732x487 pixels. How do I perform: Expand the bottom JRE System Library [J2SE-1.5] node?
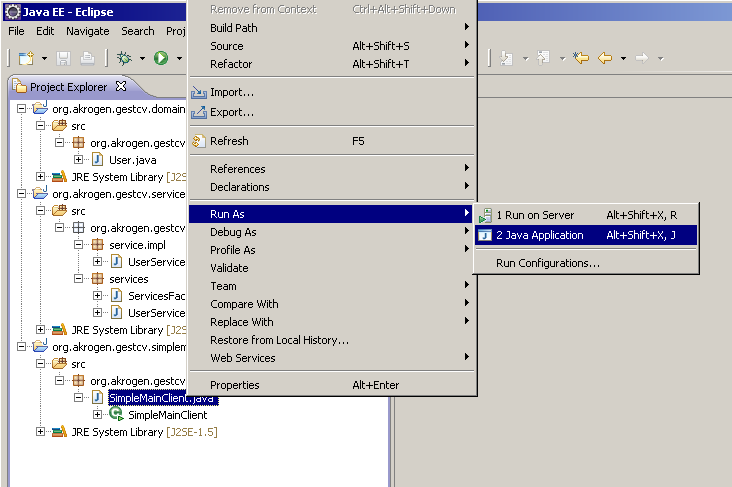[x=41, y=432]
